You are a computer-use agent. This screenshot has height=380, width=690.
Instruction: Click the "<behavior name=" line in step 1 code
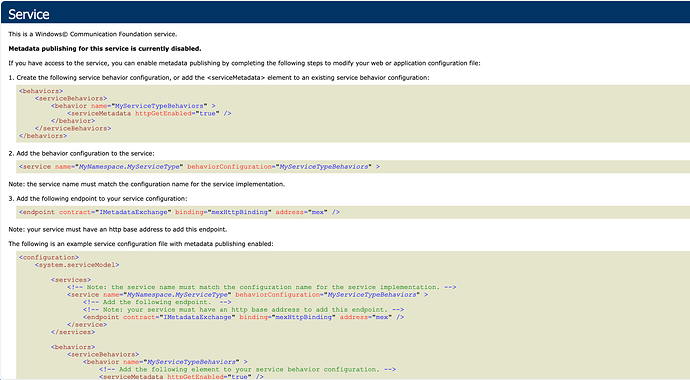coord(133,106)
